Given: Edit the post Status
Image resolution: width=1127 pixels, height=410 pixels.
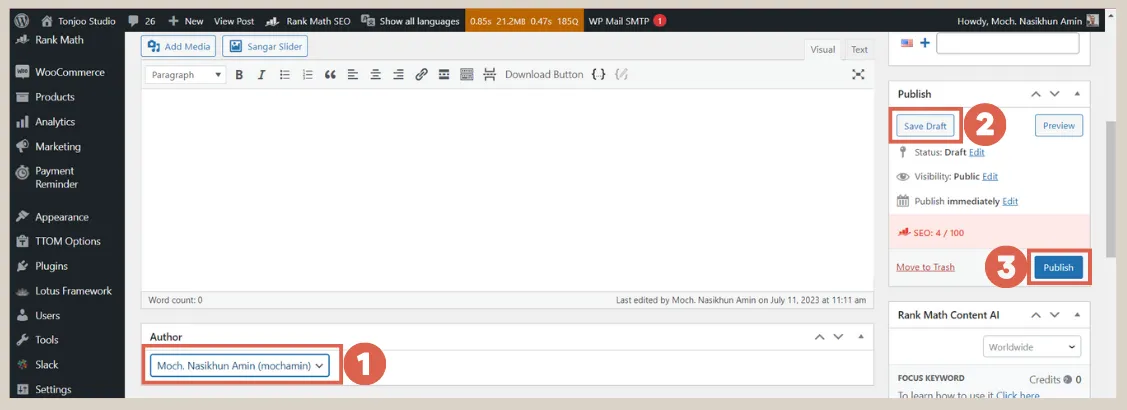Looking at the screenshot, I should 977,152.
